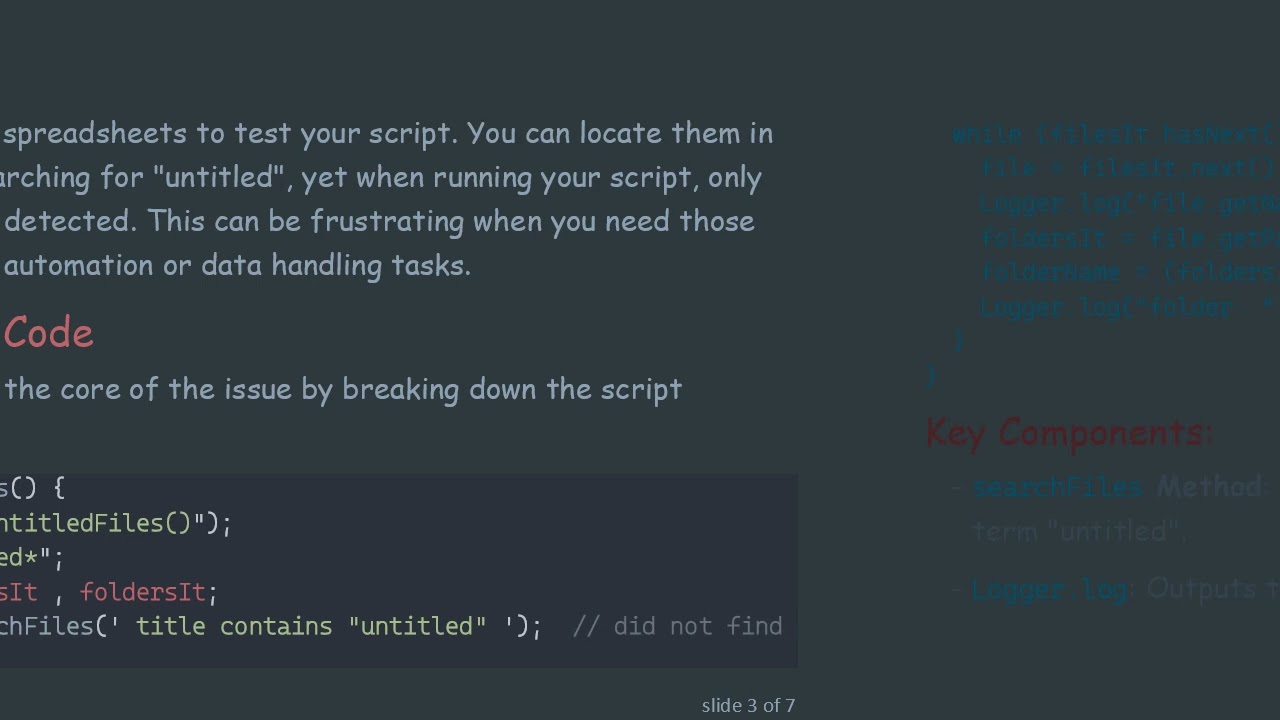The image size is (1280, 720).
Task: Click the 'Key Components:' heading on next slide
Action: [1069, 433]
